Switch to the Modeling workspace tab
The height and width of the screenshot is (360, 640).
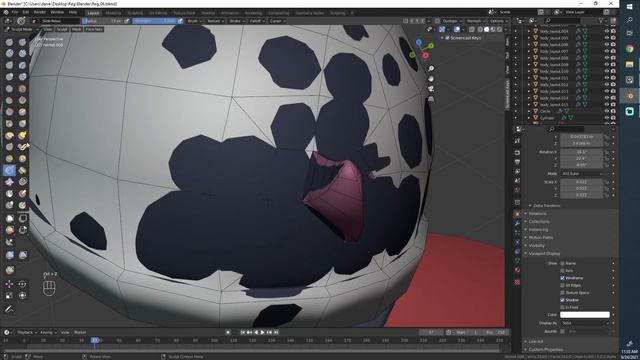[x=113, y=13]
